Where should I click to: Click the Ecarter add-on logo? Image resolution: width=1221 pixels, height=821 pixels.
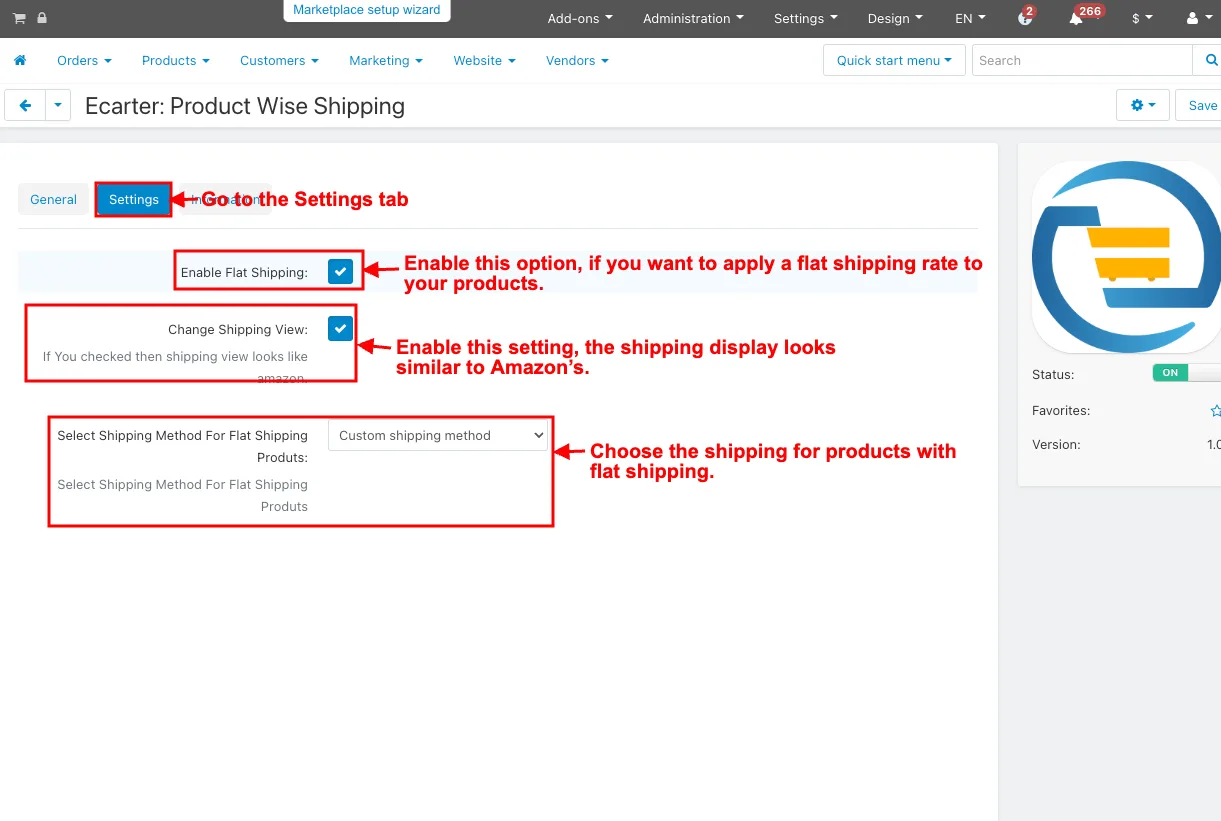tap(1126, 257)
